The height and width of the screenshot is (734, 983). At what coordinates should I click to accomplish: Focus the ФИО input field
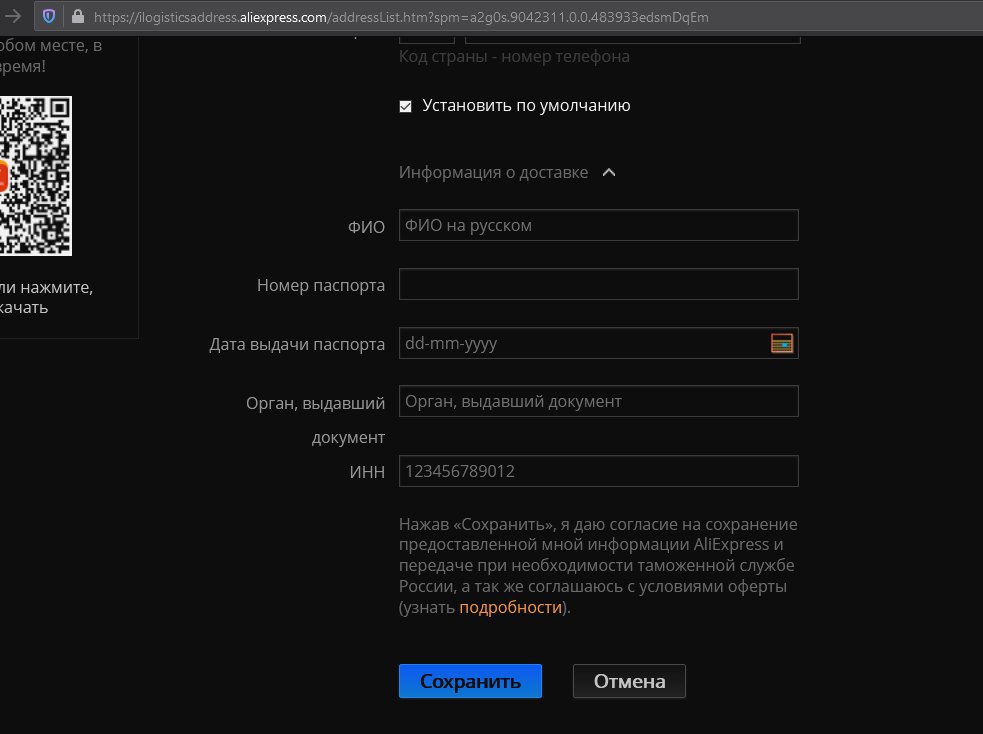coord(599,225)
